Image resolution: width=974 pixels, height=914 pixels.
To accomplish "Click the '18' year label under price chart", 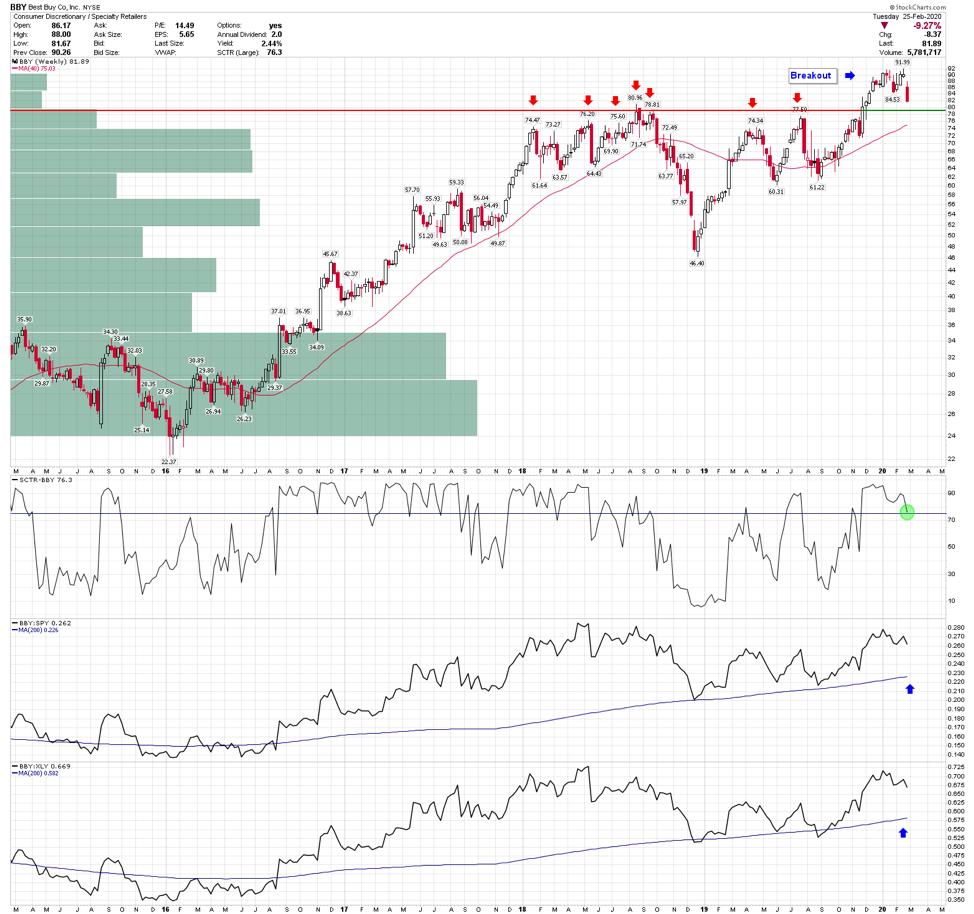I will coord(522,471).
